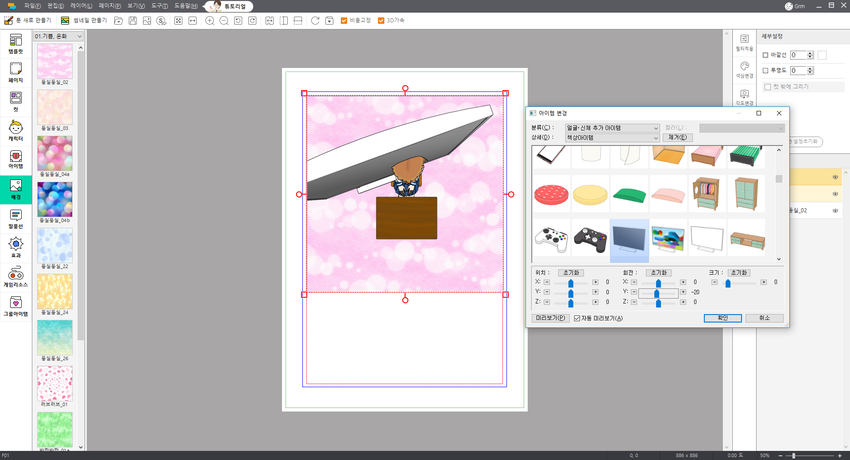The width and height of the screenshot is (850, 460).
Task: Select the black game controller item
Action: tap(590, 239)
